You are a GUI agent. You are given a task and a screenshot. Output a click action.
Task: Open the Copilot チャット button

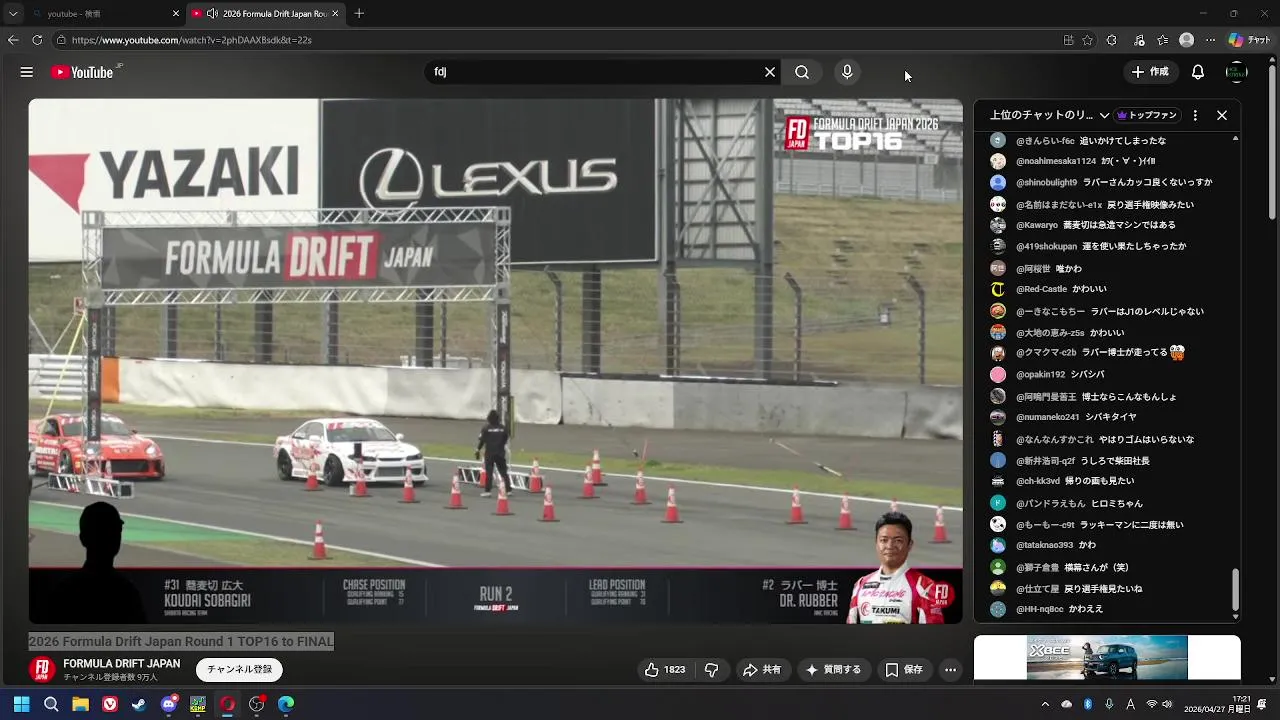coord(1249,40)
